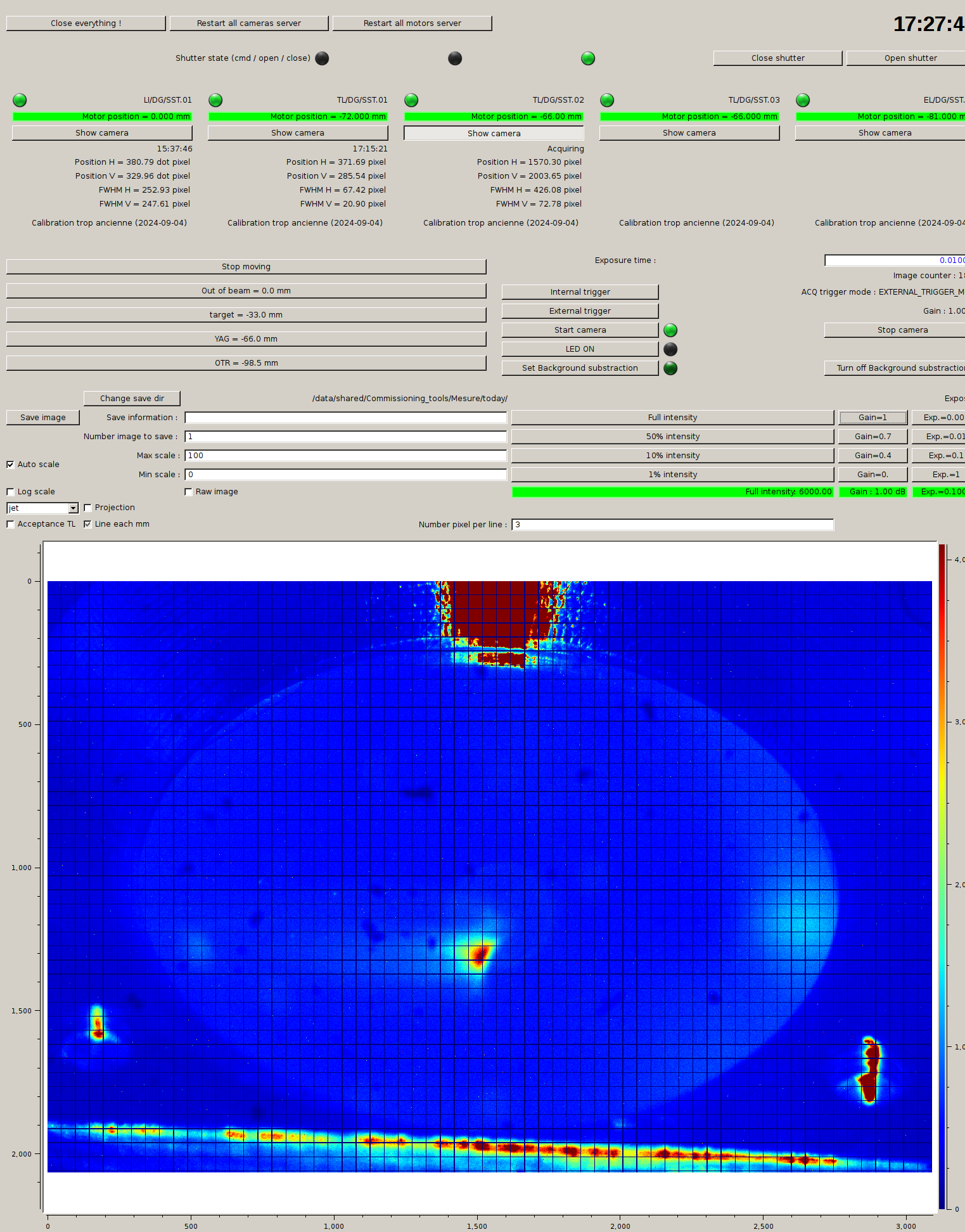This screenshot has height=1232, width=965.
Task: Select the 50% intensity button
Action: pos(672,437)
